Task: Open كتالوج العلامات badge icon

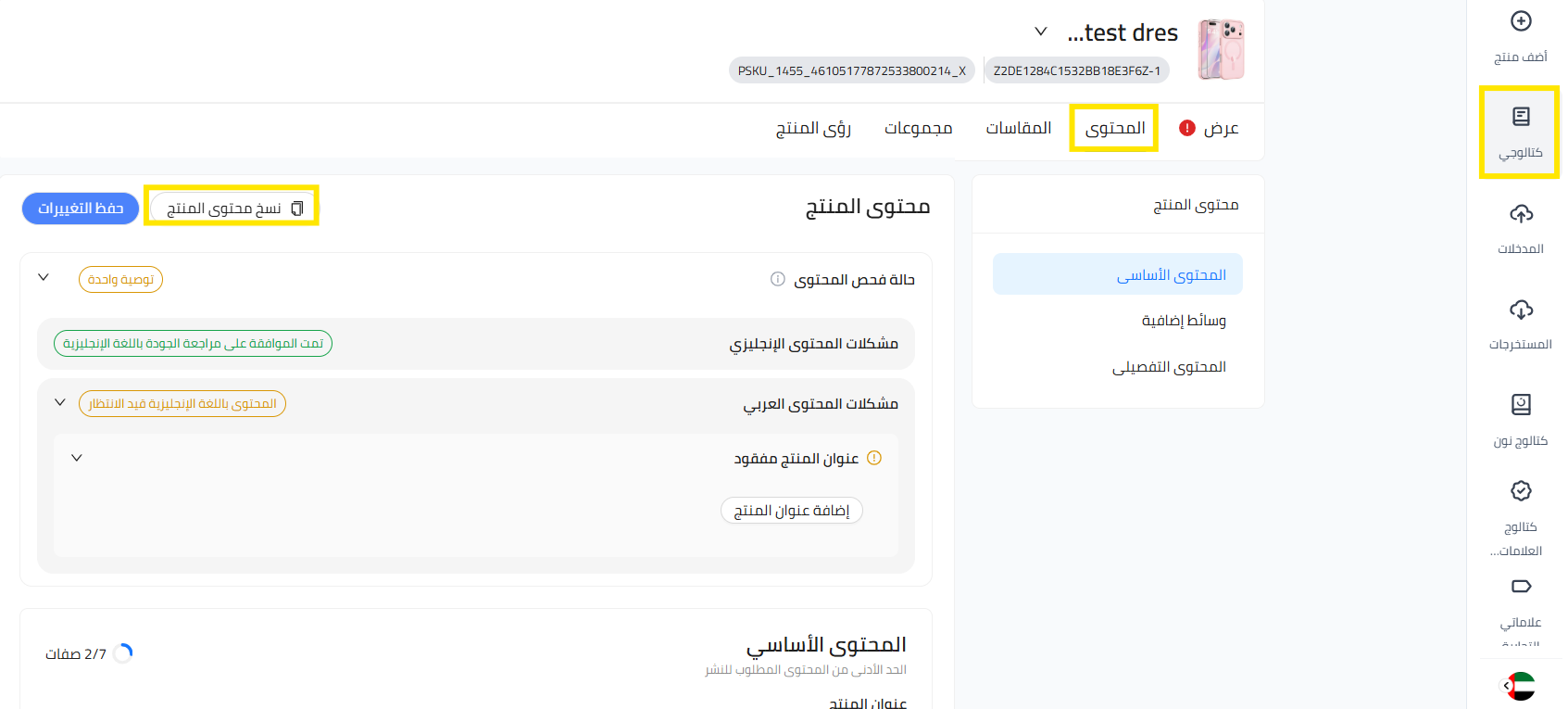Action: pos(1521,490)
